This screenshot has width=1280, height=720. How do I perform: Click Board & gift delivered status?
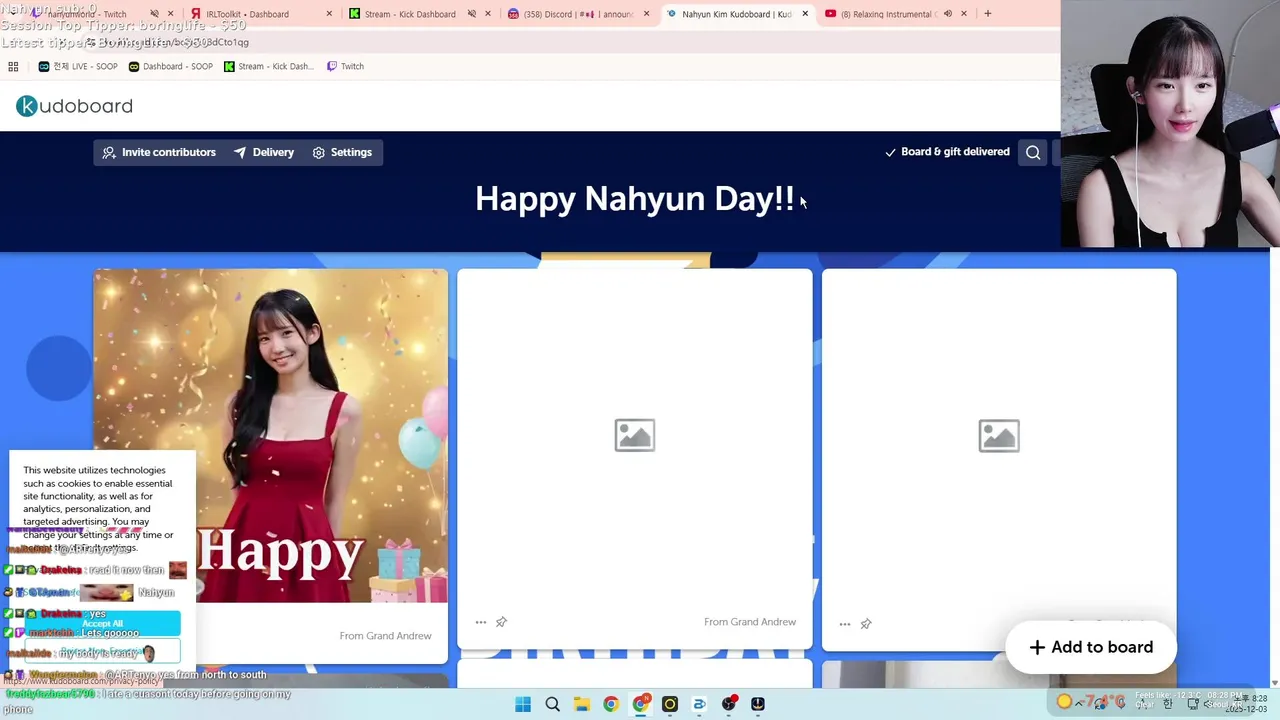[x=947, y=152]
